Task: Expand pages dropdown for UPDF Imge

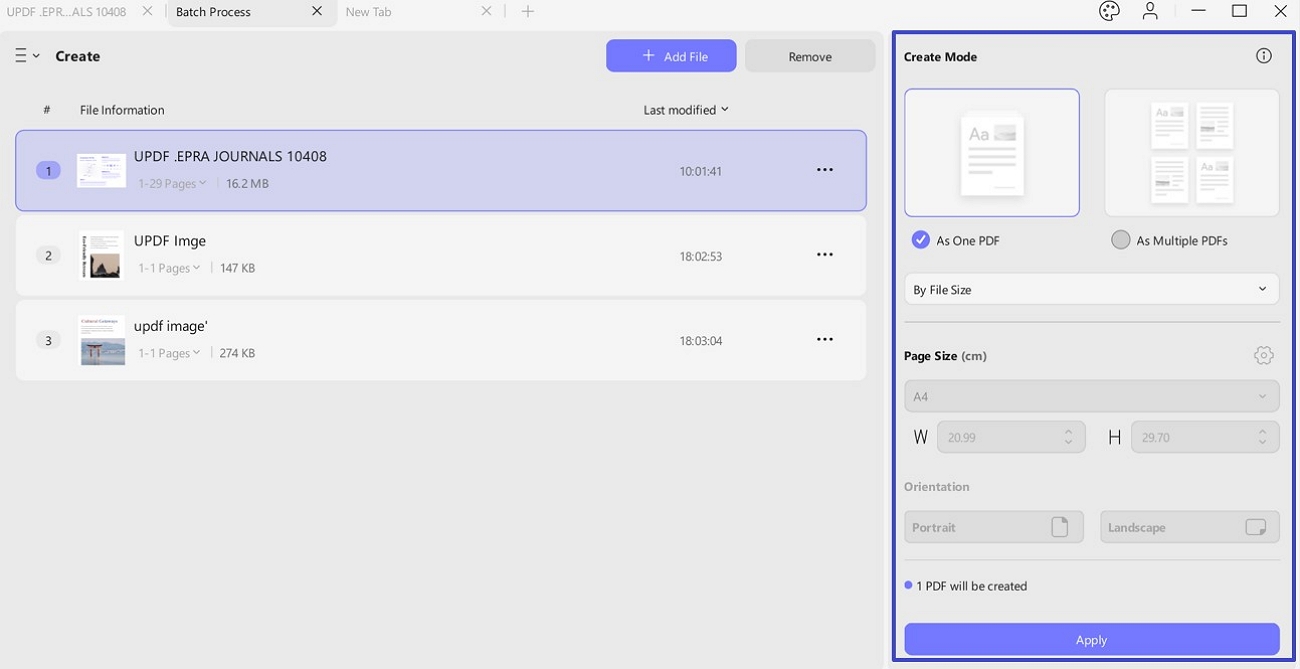Action: (x=169, y=268)
